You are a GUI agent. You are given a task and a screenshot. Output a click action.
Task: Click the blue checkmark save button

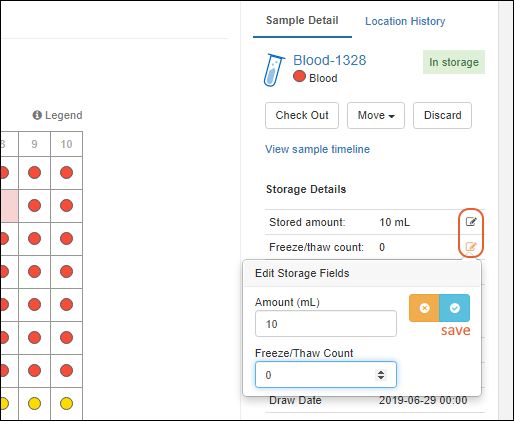pyautogui.click(x=455, y=308)
